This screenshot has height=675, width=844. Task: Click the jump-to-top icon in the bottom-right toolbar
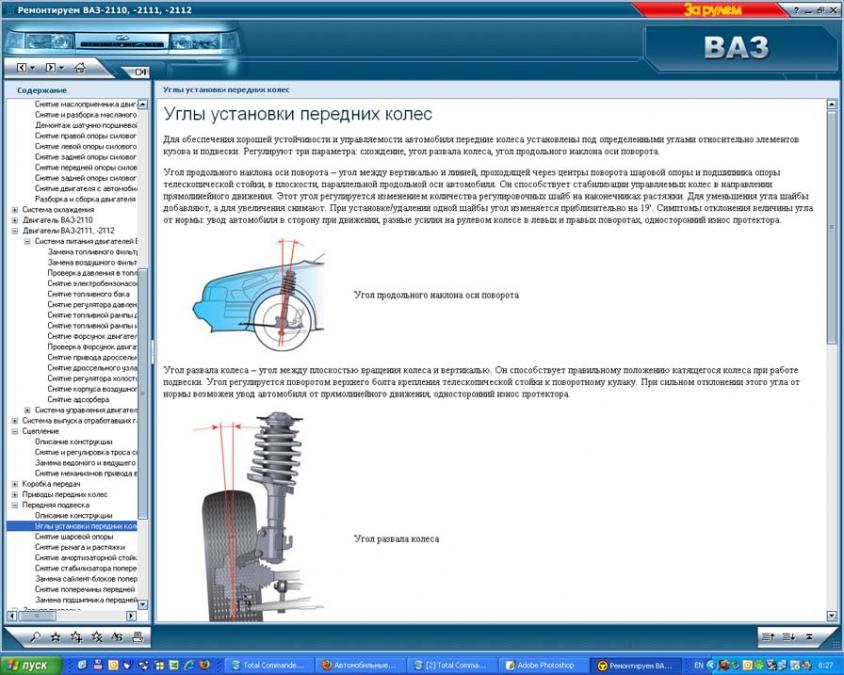point(809,637)
